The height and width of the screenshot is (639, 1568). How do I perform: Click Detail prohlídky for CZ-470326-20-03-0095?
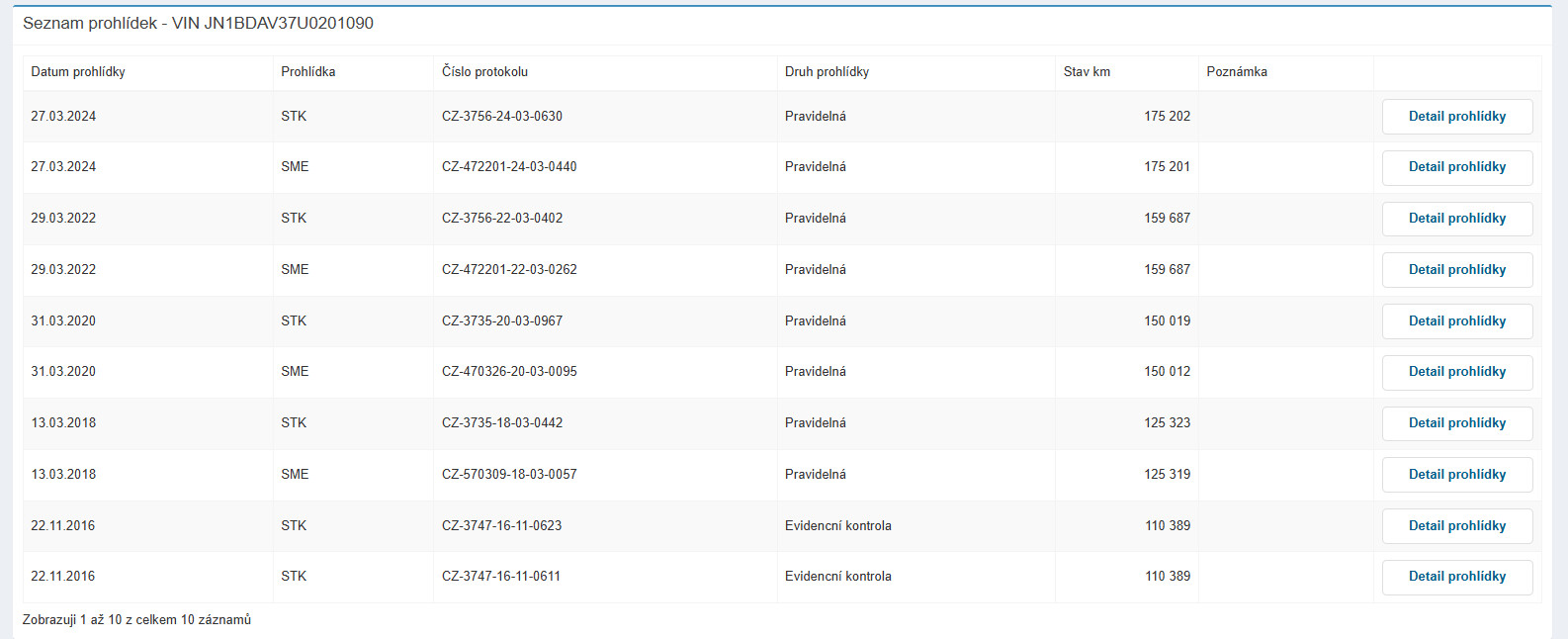pos(1456,372)
